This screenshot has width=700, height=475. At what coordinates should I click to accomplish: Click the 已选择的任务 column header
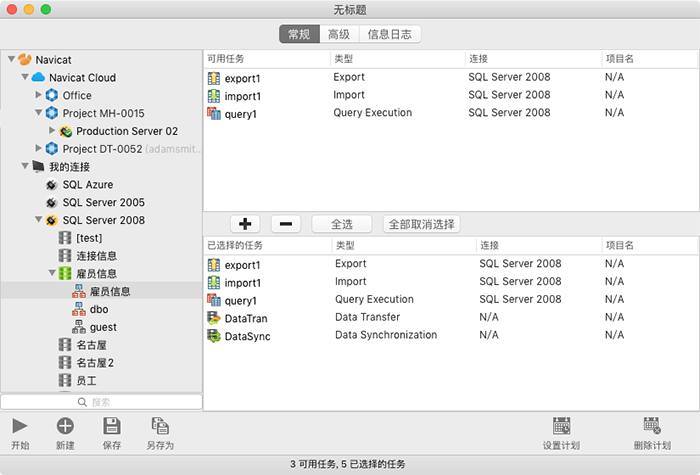268,246
